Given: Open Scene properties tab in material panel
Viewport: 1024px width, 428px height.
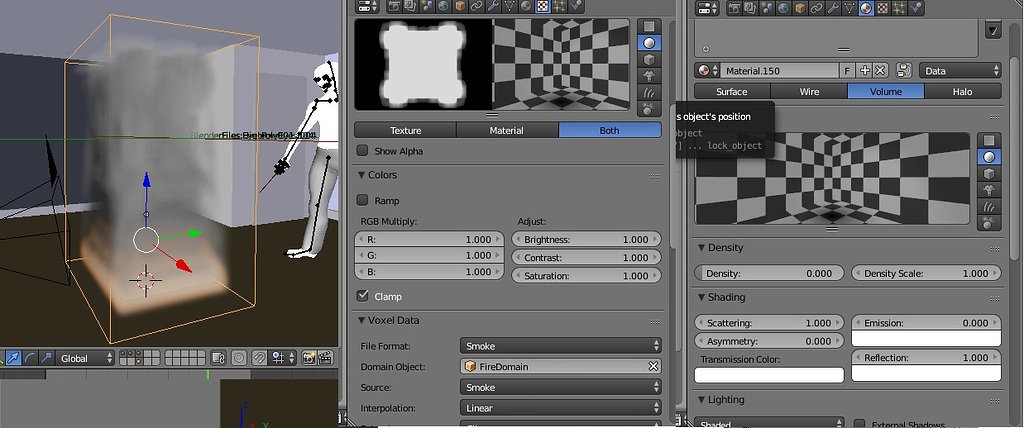Looking at the screenshot, I should point(767,8).
